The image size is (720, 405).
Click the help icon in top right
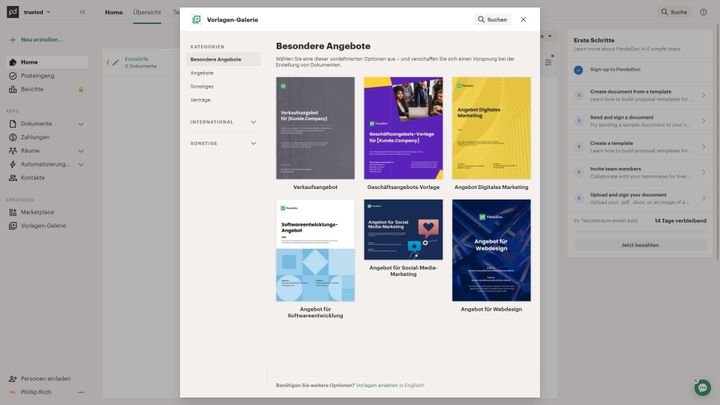703,12
